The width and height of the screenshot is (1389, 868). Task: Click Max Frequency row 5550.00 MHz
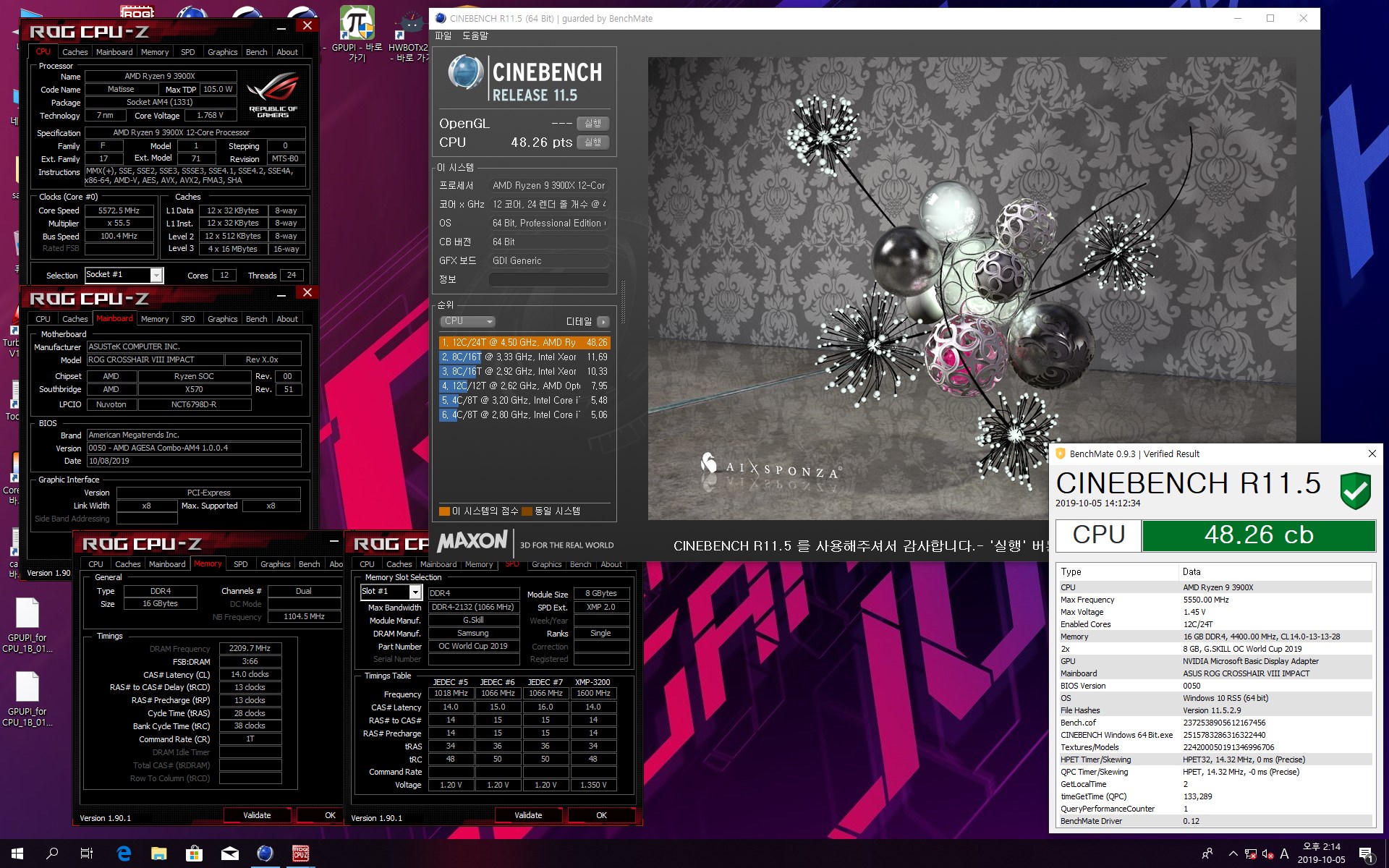1215,600
